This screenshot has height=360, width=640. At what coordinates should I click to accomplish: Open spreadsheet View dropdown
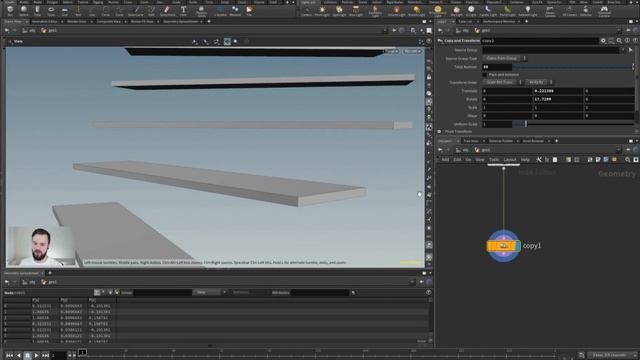click(x=210, y=292)
